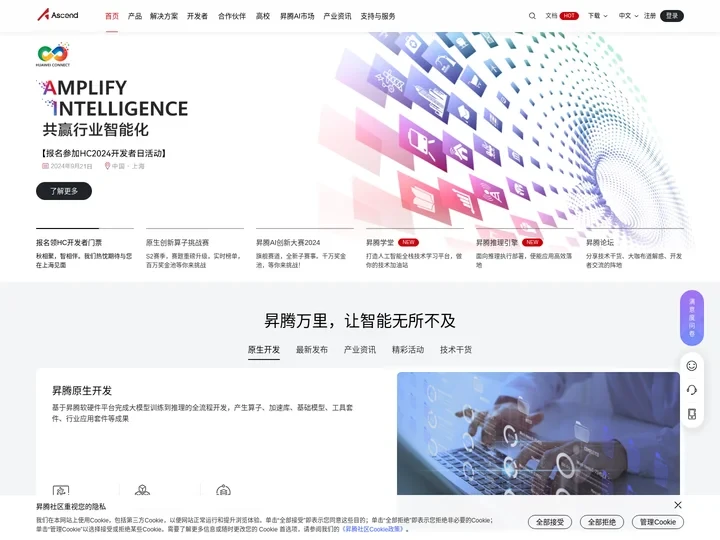
Task: Expand the 下载 dropdown
Action: [x=597, y=16]
